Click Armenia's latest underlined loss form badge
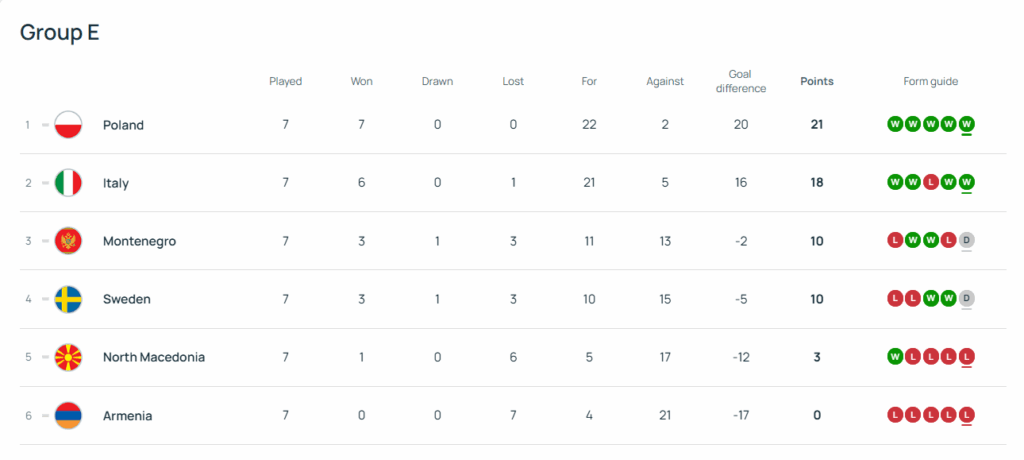 [x=966, y=415]
